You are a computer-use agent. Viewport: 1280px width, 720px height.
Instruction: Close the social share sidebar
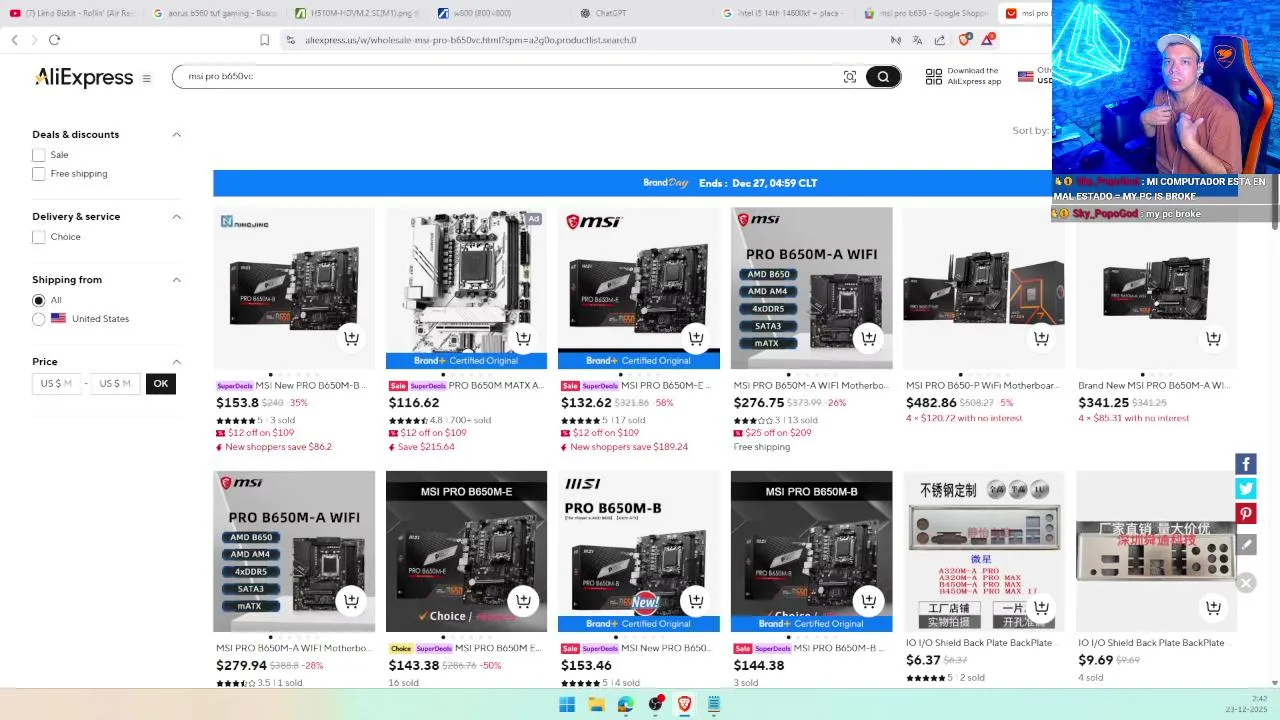tap(1246, 583)
